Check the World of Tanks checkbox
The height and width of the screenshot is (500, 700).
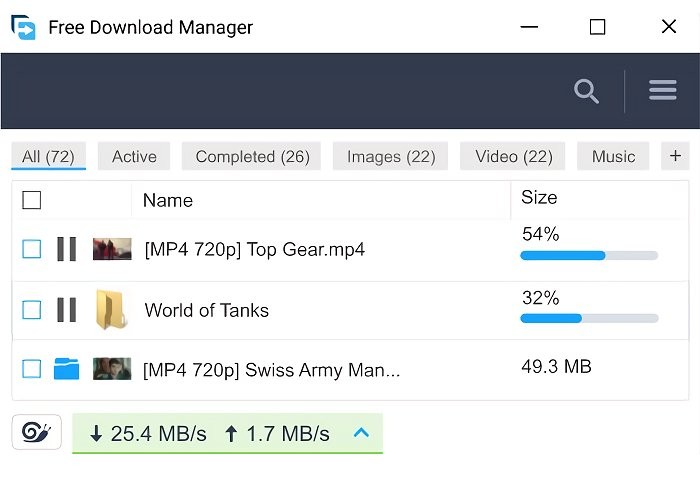32,310
